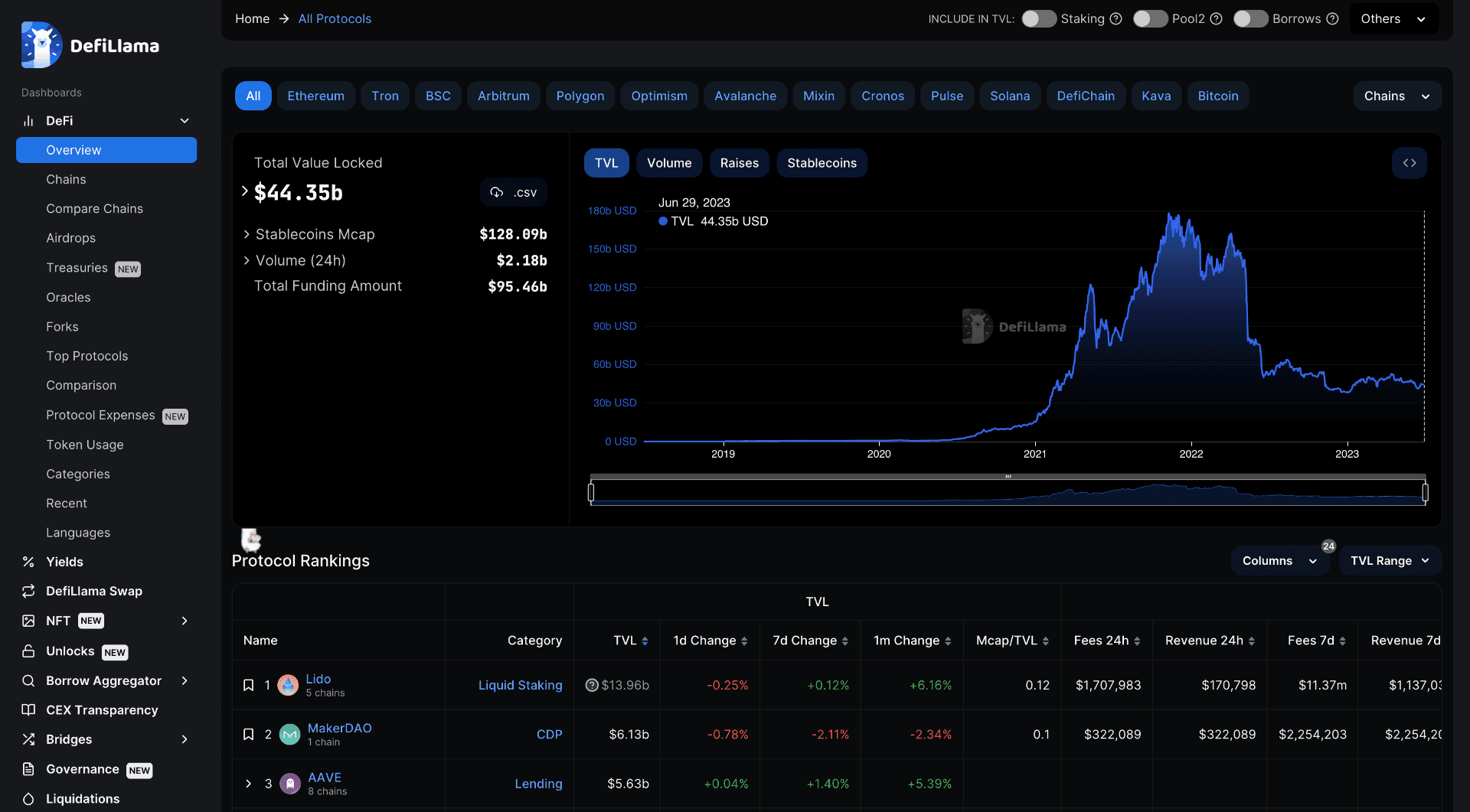The image size is (1470, 812).
Task: Click the DefiLlama Swap arrows icon
Action: 28,591
